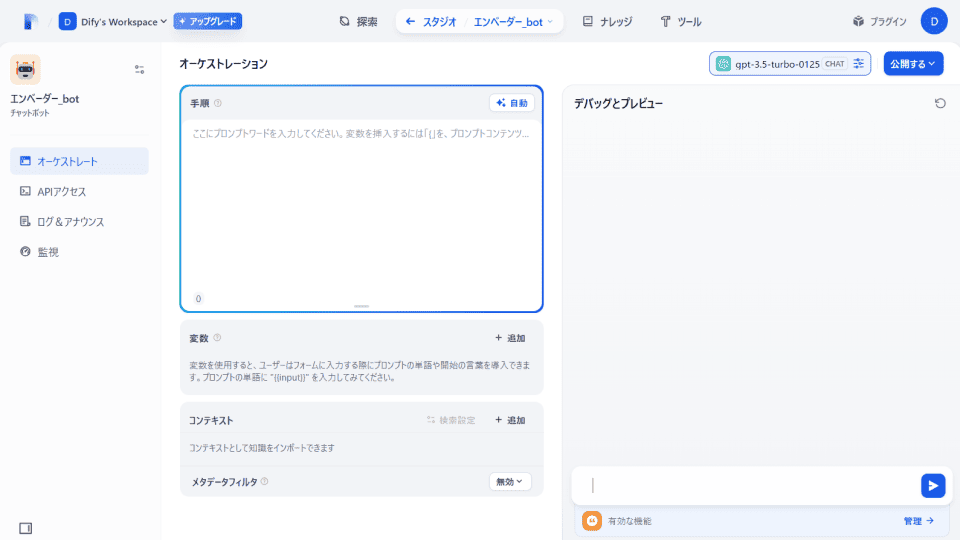
Task: Go back via スタジオ studio link
Action: 431,21
